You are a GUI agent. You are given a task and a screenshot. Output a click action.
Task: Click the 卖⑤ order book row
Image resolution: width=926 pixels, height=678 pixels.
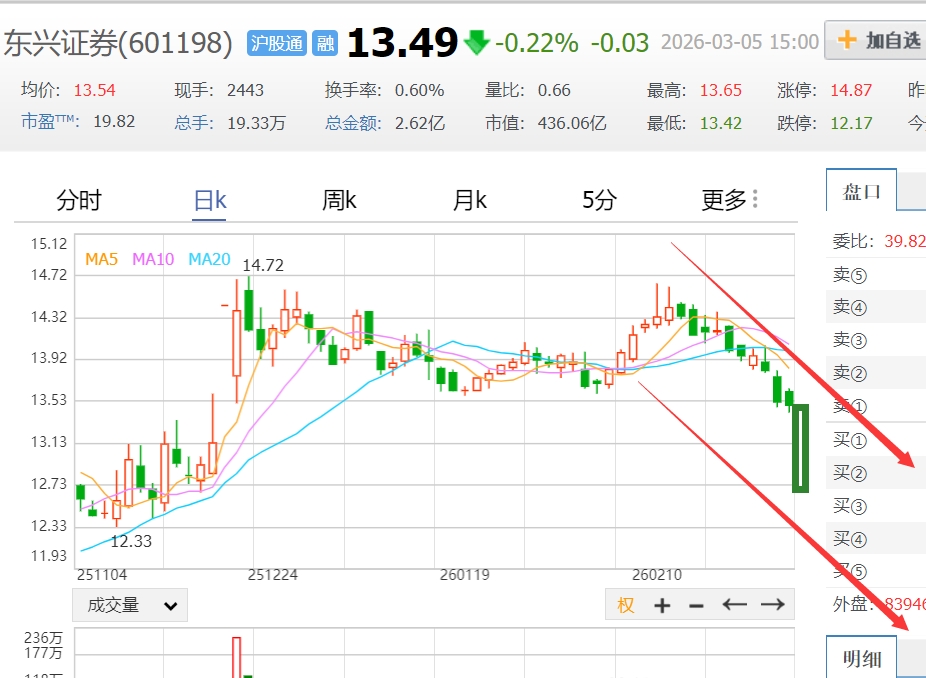[876, 275]
